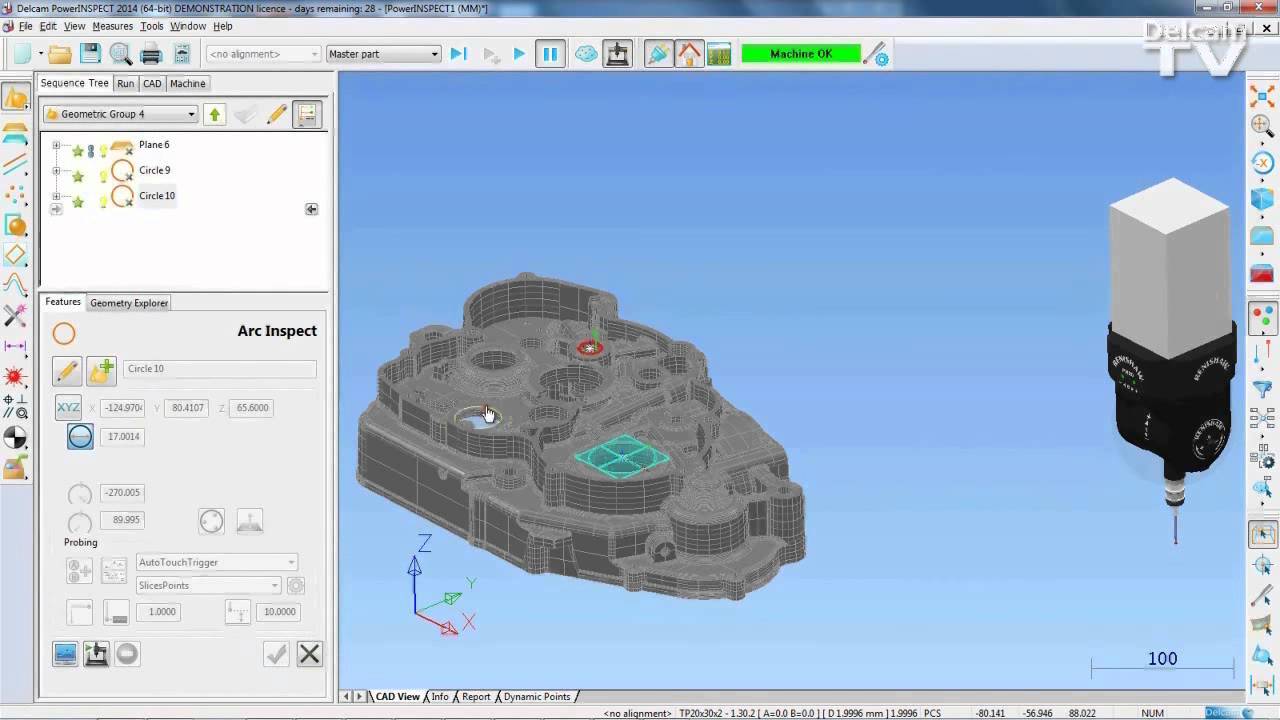Open the Tools menu

[151, 26]
